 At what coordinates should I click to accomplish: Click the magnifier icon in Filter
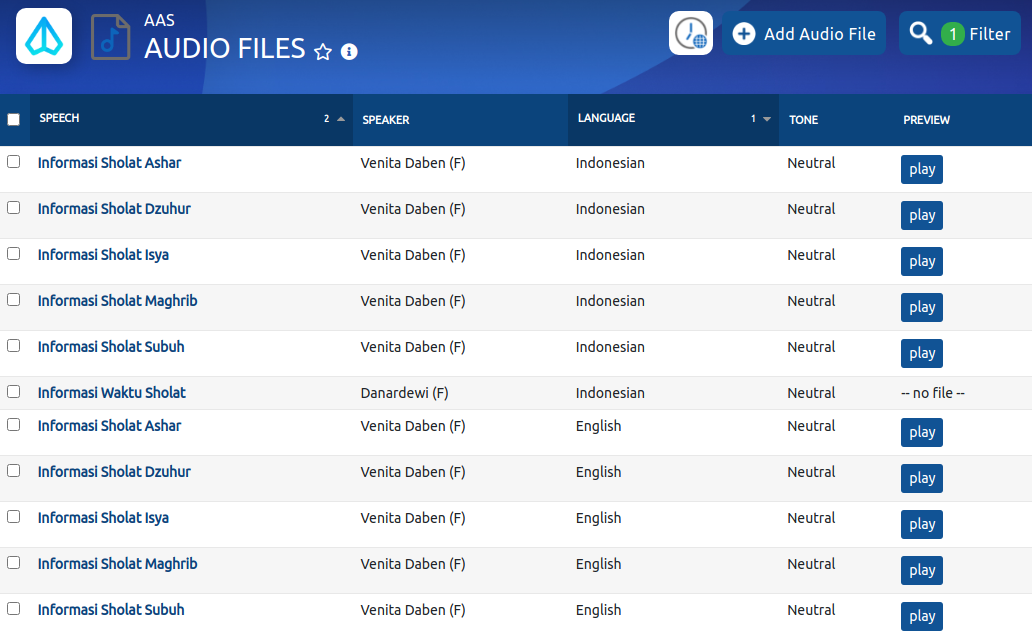pos(920,34)
